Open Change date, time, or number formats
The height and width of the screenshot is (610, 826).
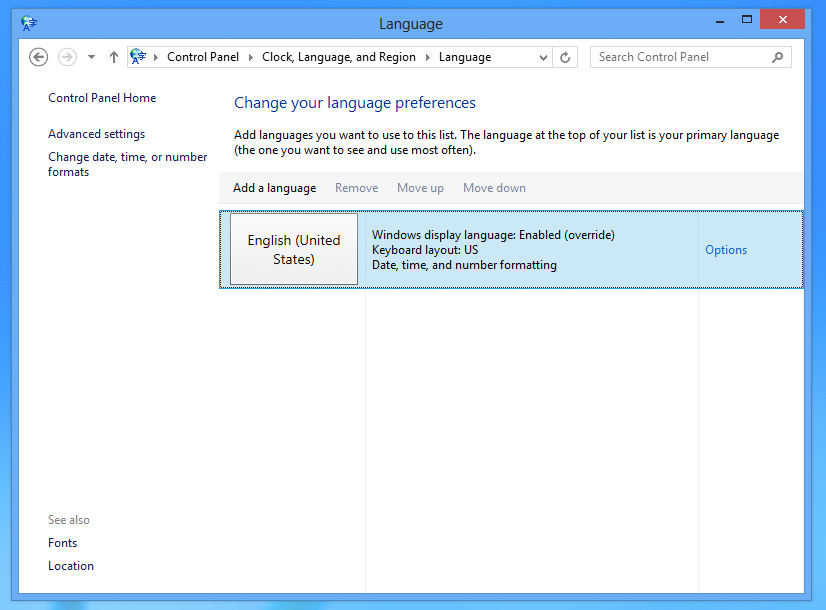127,164
